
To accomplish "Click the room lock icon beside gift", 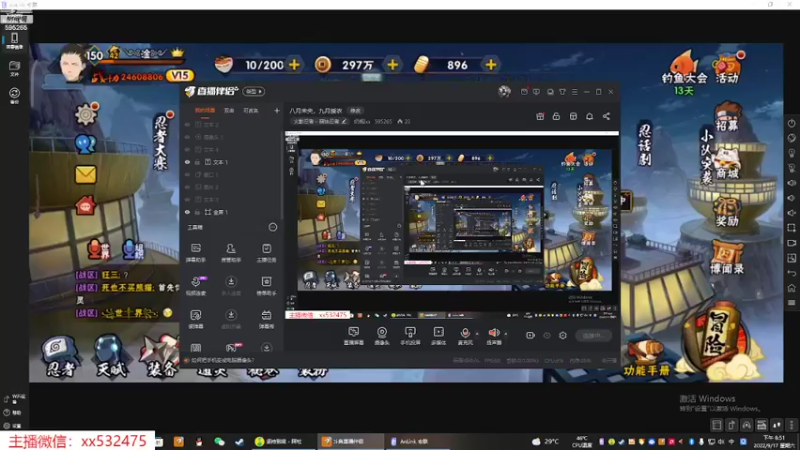I will (x=556, y=116).
